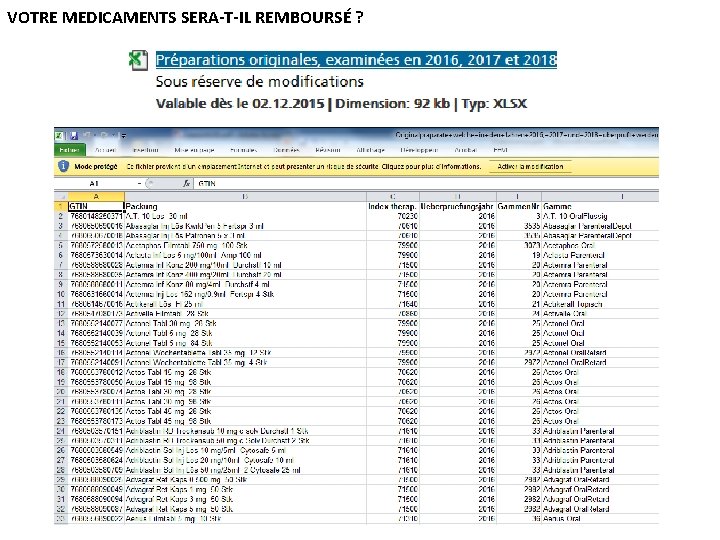
Task: Click cell 'Actos Tabl 45 mg 28 Stk'
Action: pyautogui.click(x=245, y=411)
